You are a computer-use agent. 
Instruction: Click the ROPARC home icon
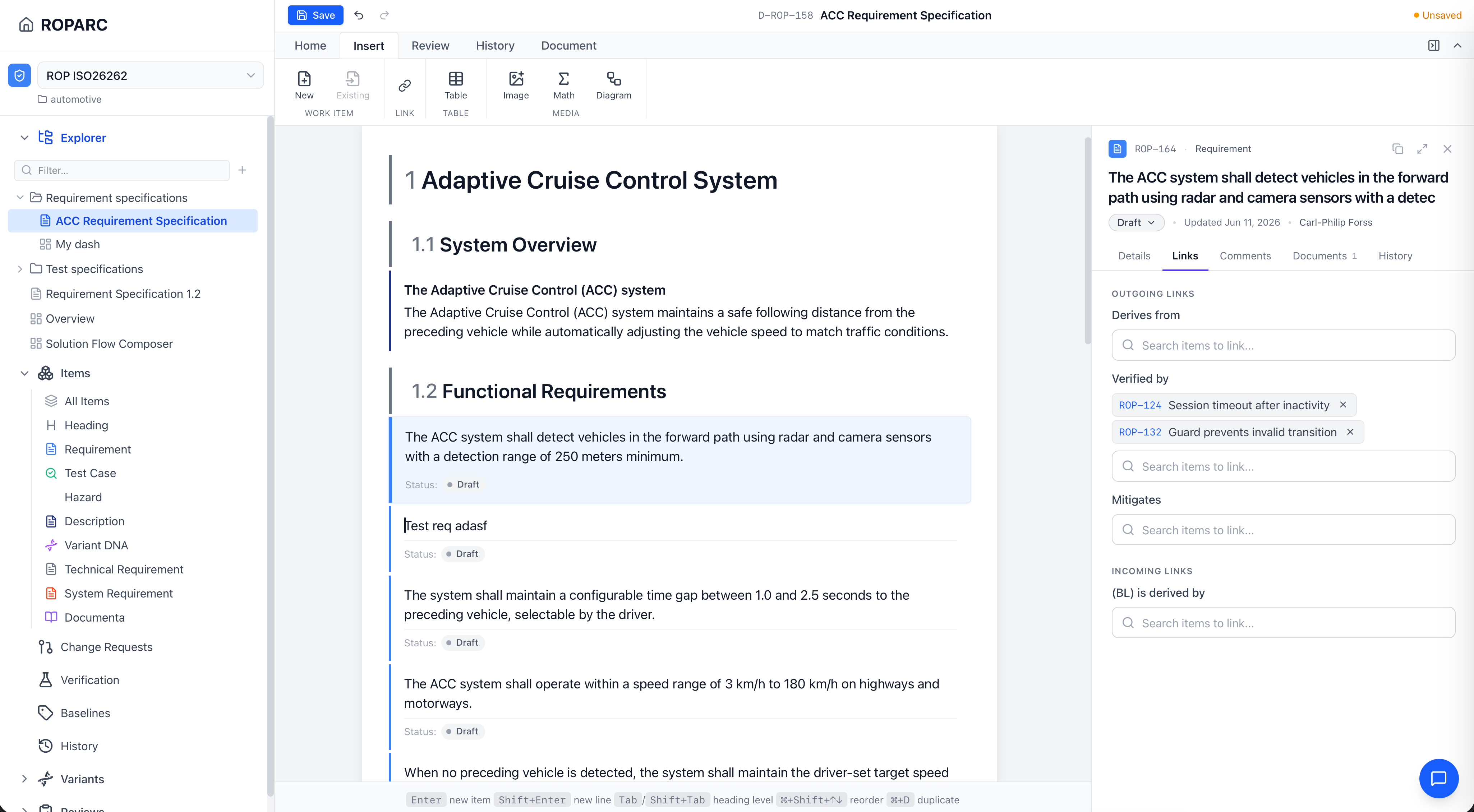pos(26,24)
